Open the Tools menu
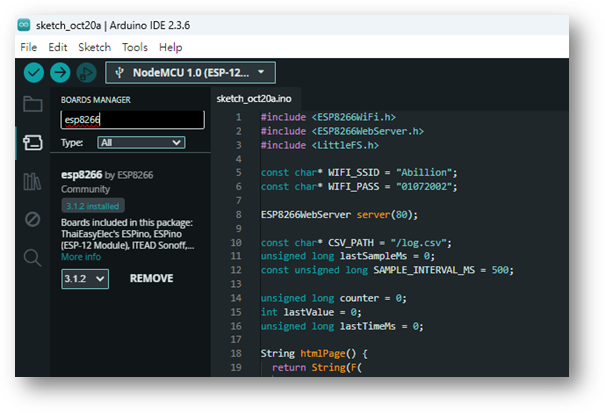This screenshot has height=413, width=605. (134, 47)
